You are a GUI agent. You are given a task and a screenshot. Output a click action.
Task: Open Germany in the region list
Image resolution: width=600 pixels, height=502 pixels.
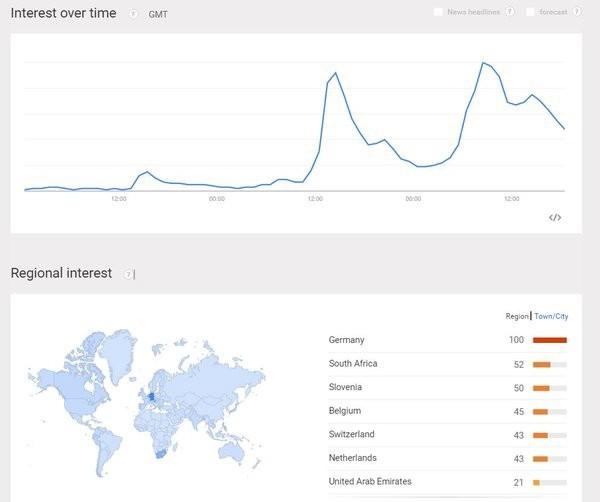(x=346, y=340)
